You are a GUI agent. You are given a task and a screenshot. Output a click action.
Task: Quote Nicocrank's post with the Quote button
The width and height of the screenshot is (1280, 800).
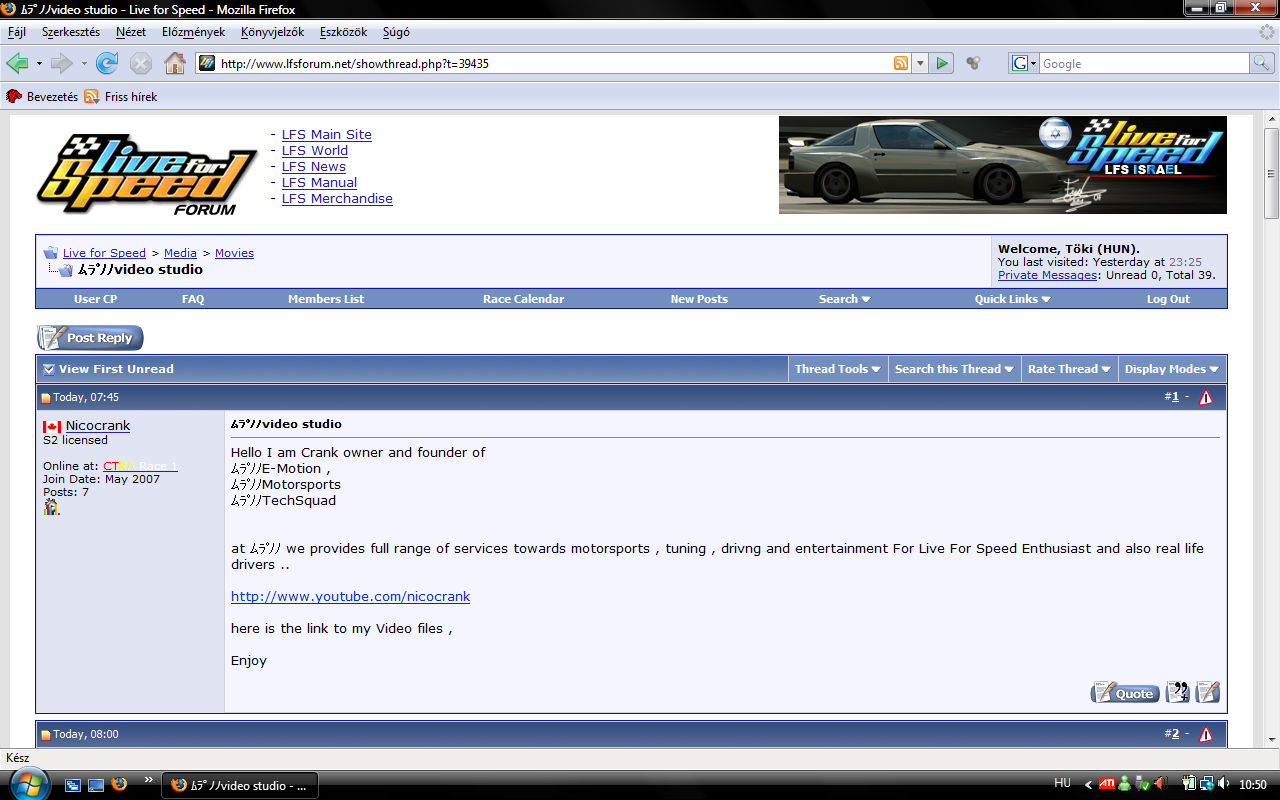1125,692
